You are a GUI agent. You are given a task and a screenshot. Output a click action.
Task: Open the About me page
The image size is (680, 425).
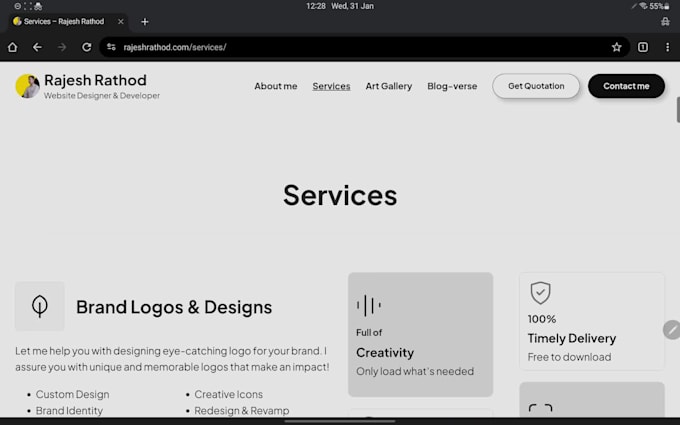point(276,86)
